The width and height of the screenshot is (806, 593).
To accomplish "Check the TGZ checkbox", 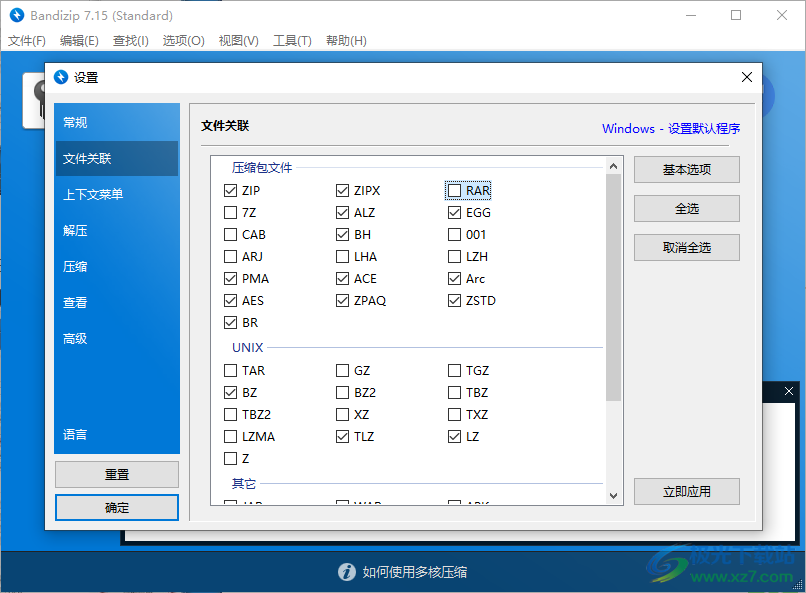I will [454, 370].
